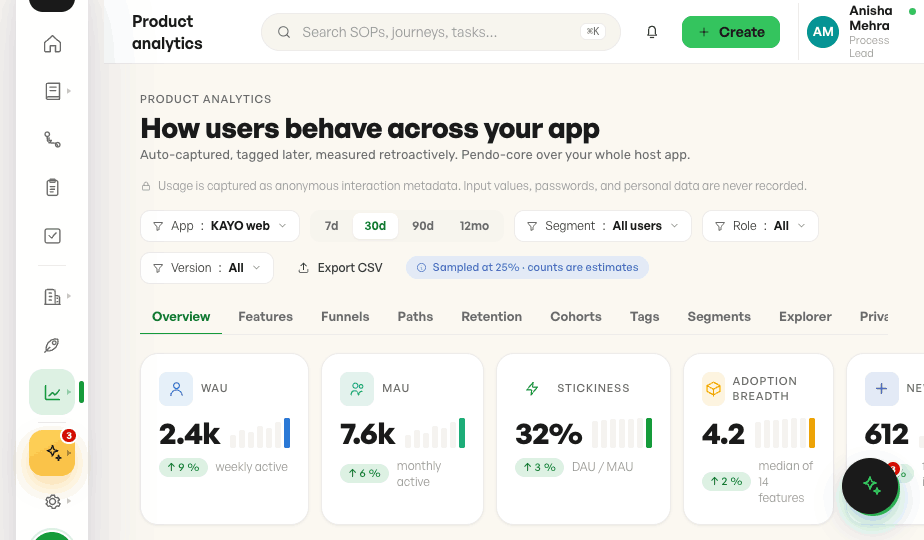Click the notifications bell icon

point(652,32)
